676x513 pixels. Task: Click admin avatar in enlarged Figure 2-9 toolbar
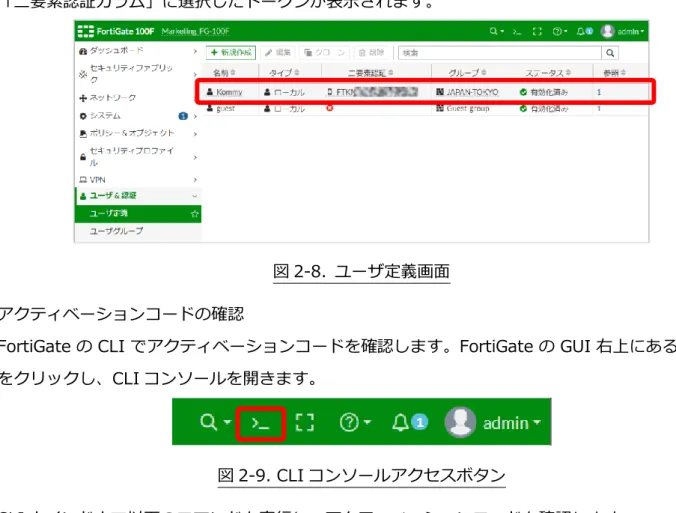click(460, 422)
